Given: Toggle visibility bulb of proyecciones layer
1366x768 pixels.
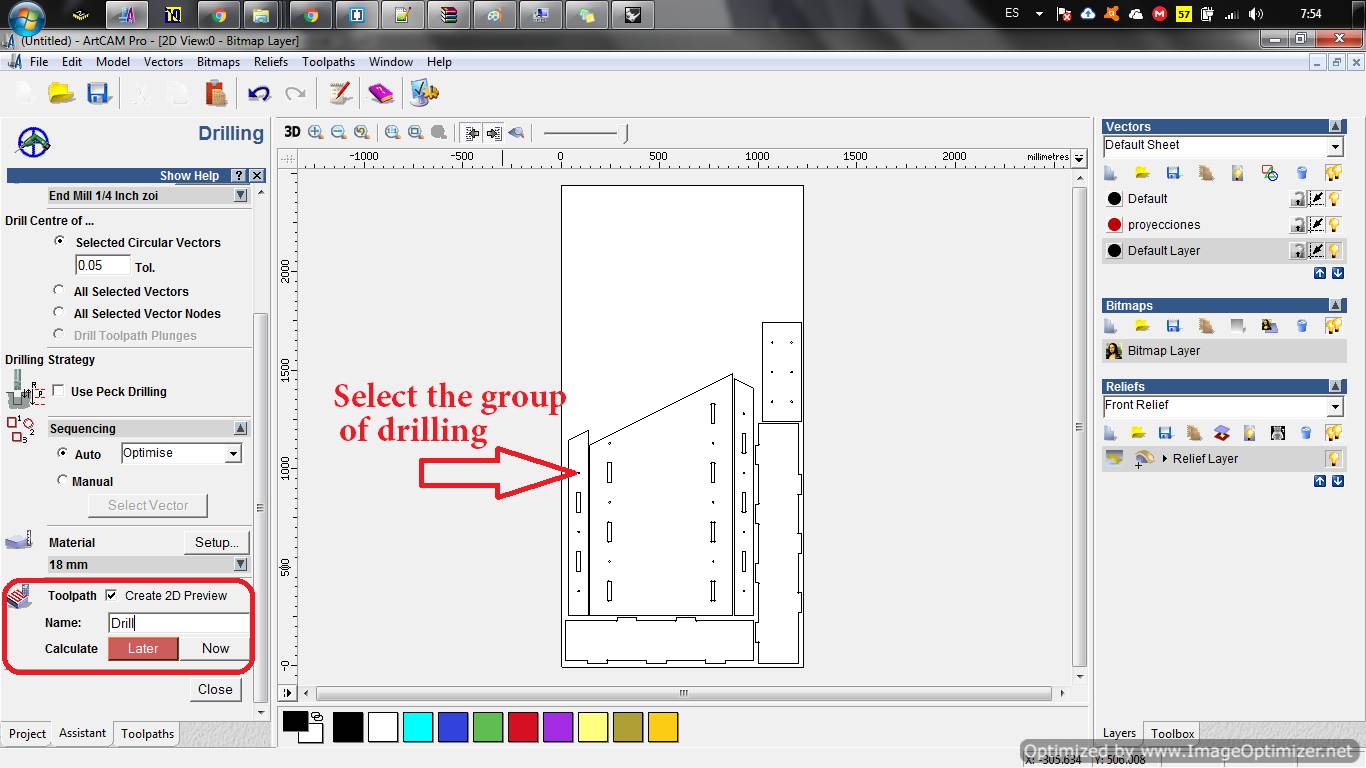Looking at the screenshot, I should pyautogui.click(x=1333, y=225).
